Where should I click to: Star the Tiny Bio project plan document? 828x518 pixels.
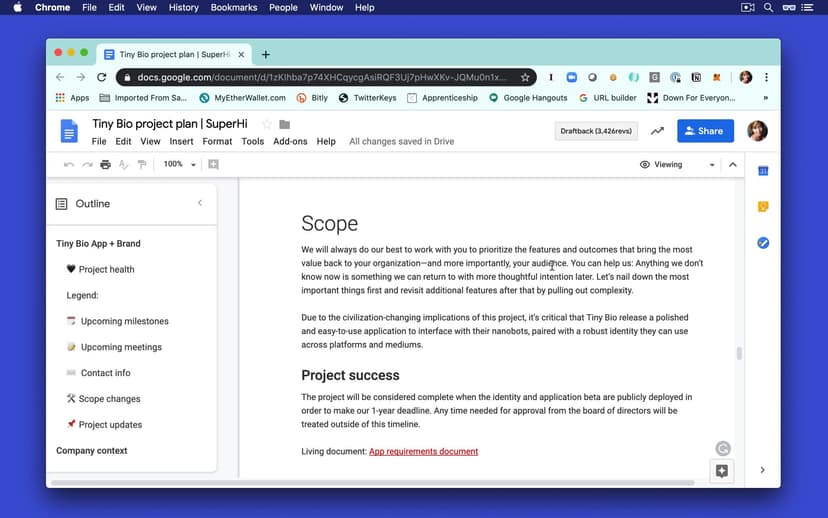(x=267, y=124)
